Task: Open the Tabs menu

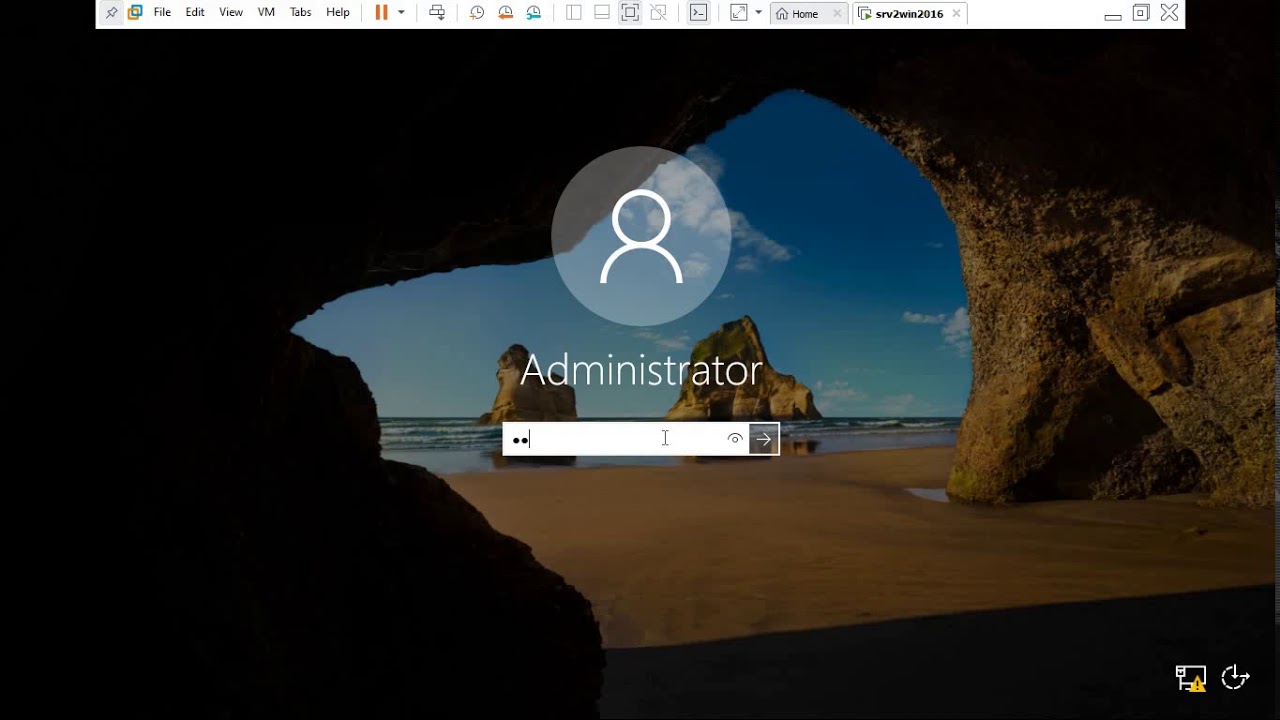Action: [300, 13]
